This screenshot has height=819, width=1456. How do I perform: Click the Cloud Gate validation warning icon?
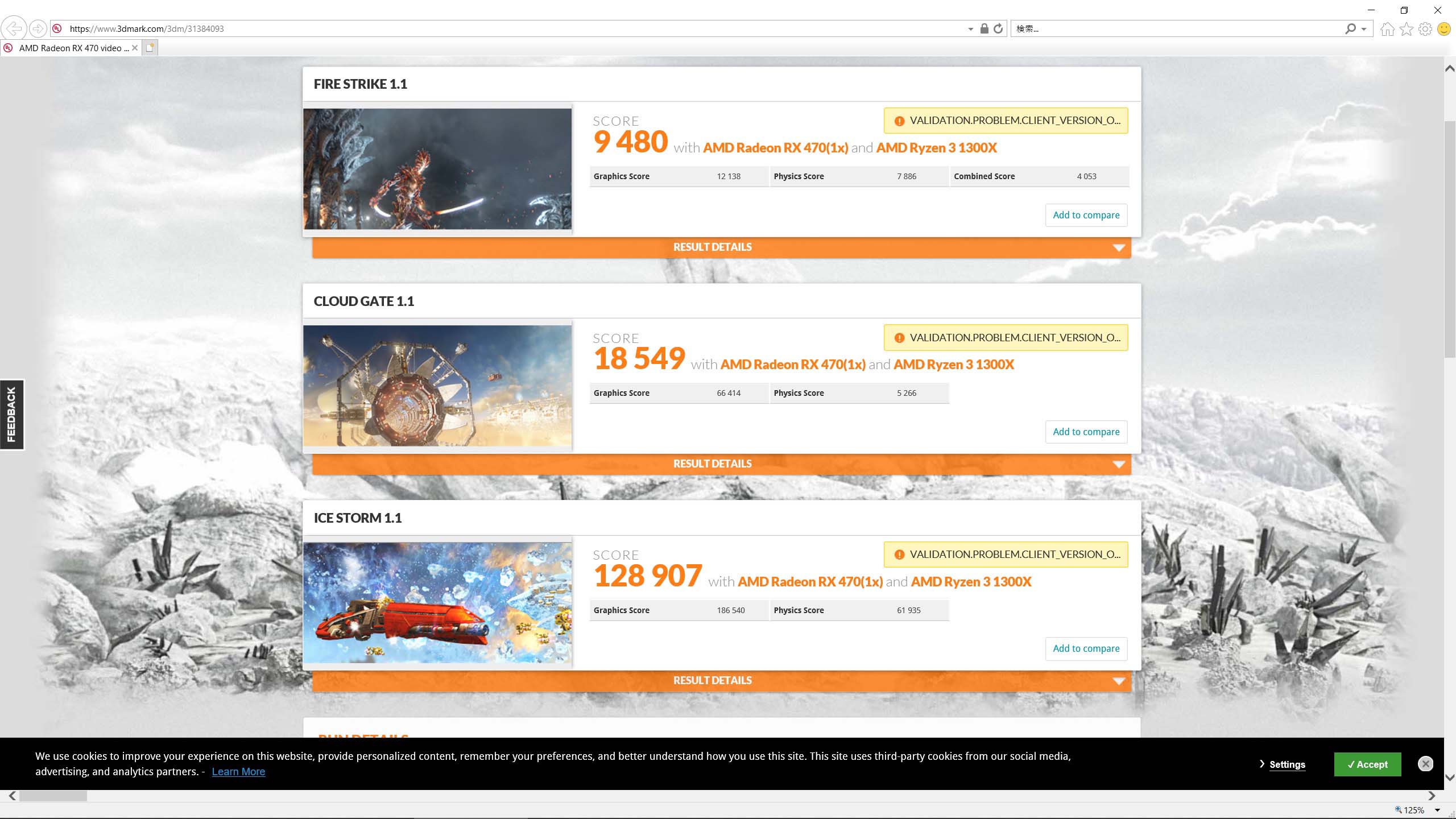click(899, 338)
